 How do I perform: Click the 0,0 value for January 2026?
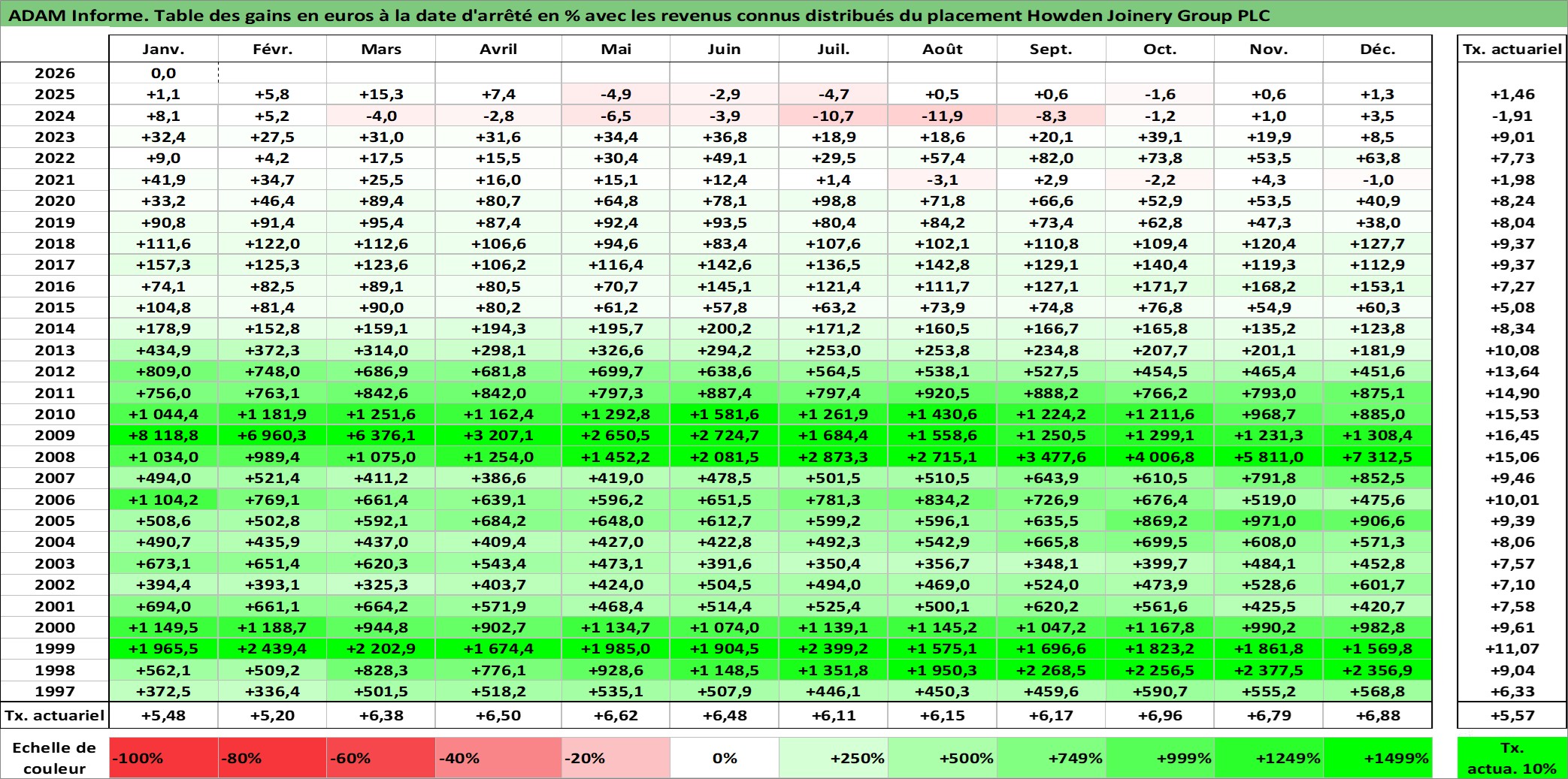click(163, 73)
